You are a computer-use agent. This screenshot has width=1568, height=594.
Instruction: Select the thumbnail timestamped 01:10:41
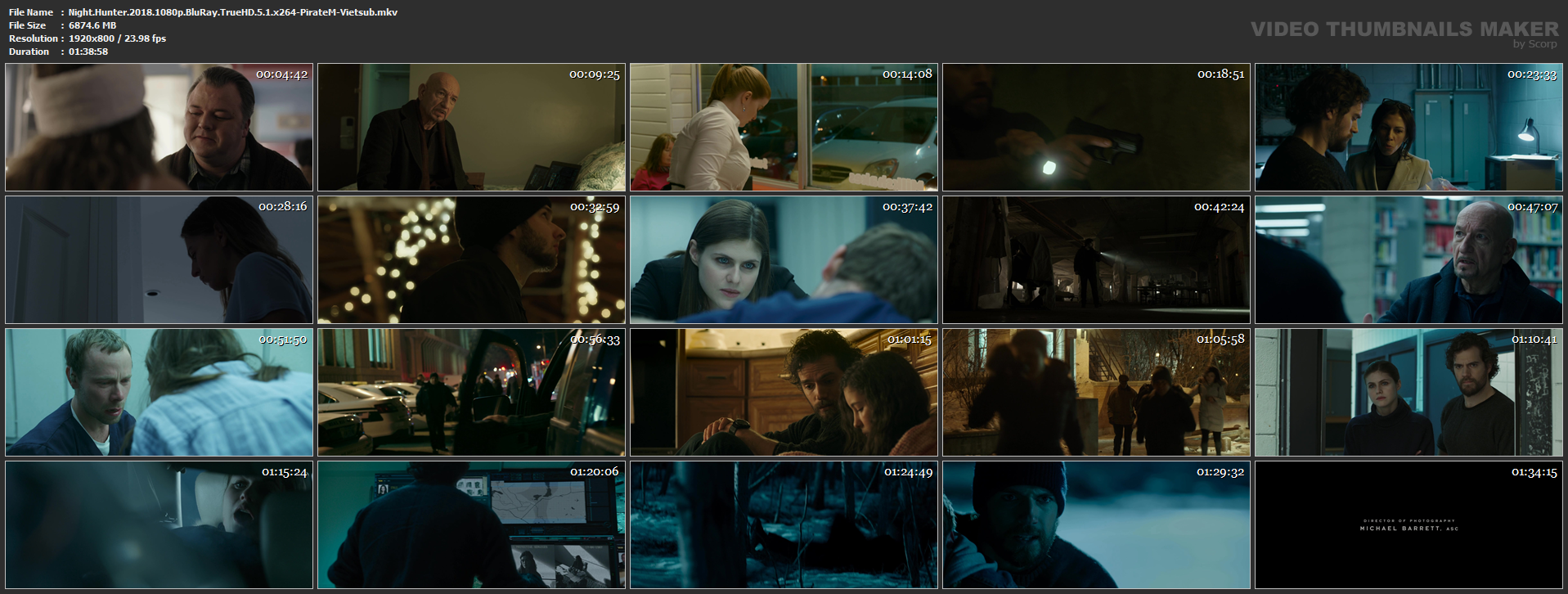[x=1409, y=392]
